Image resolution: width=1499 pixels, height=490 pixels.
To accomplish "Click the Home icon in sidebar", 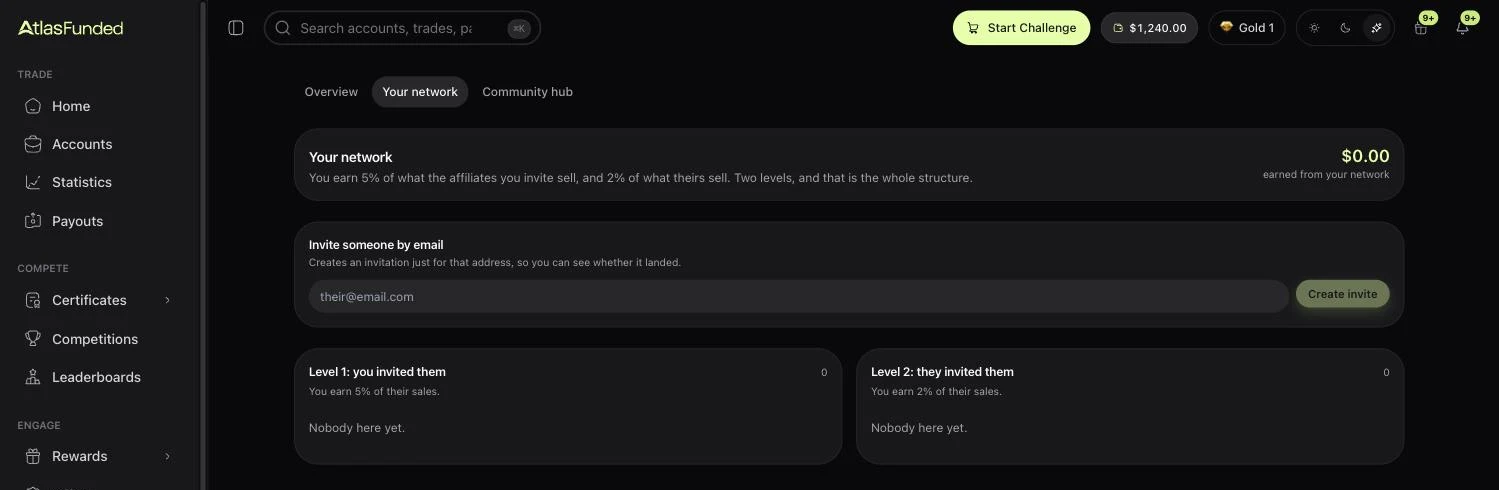I will tap(33, 106).
